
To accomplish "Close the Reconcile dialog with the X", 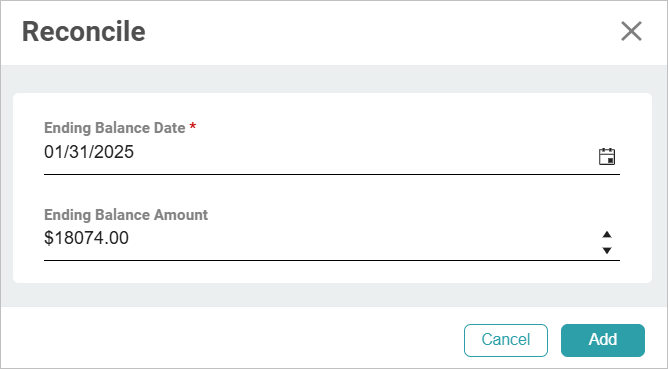I will pyautogui.click(x=631, y=32).
